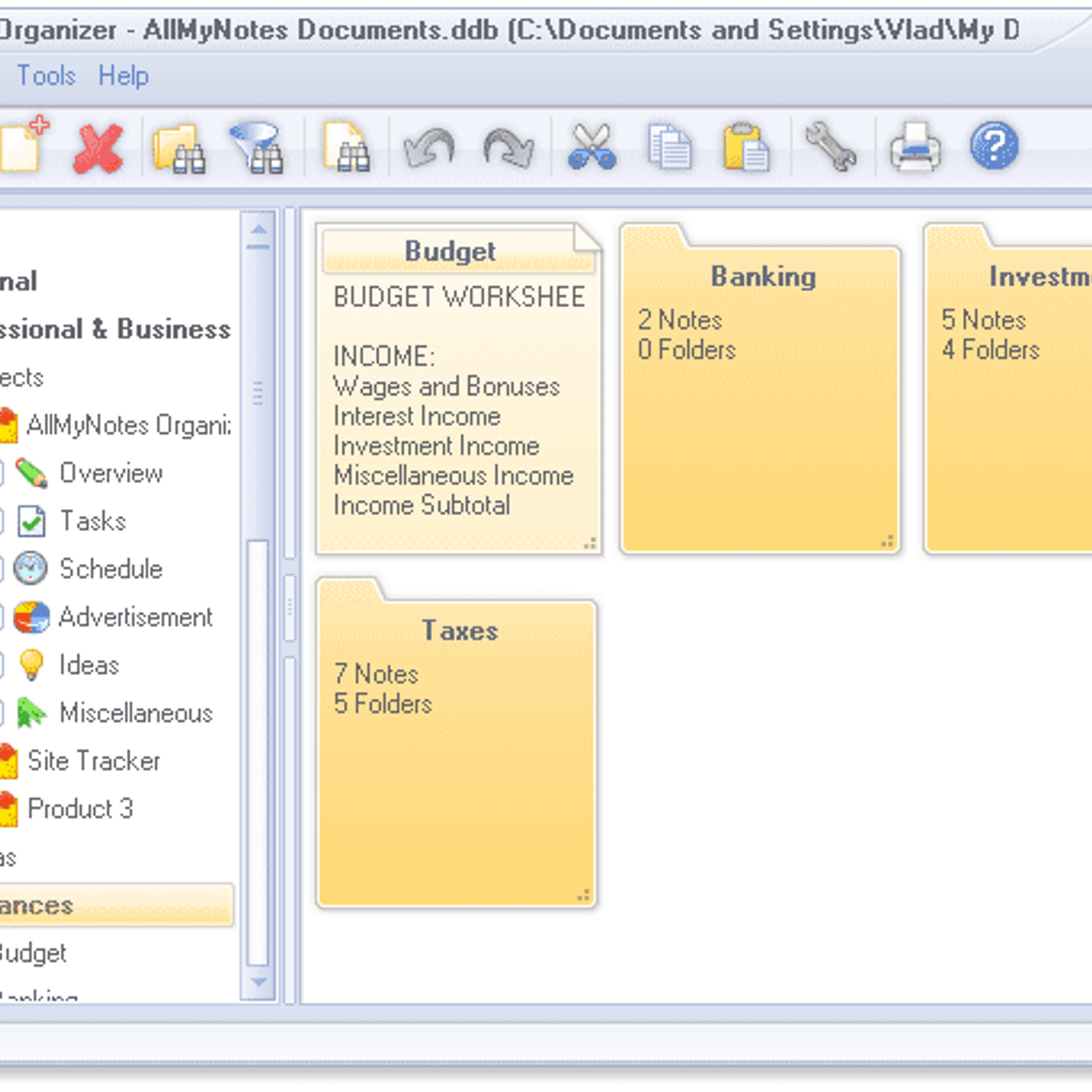The width and height of the screenshot is (1092, 1092).
Task: Click the Print printer icon
Action: 915,147
